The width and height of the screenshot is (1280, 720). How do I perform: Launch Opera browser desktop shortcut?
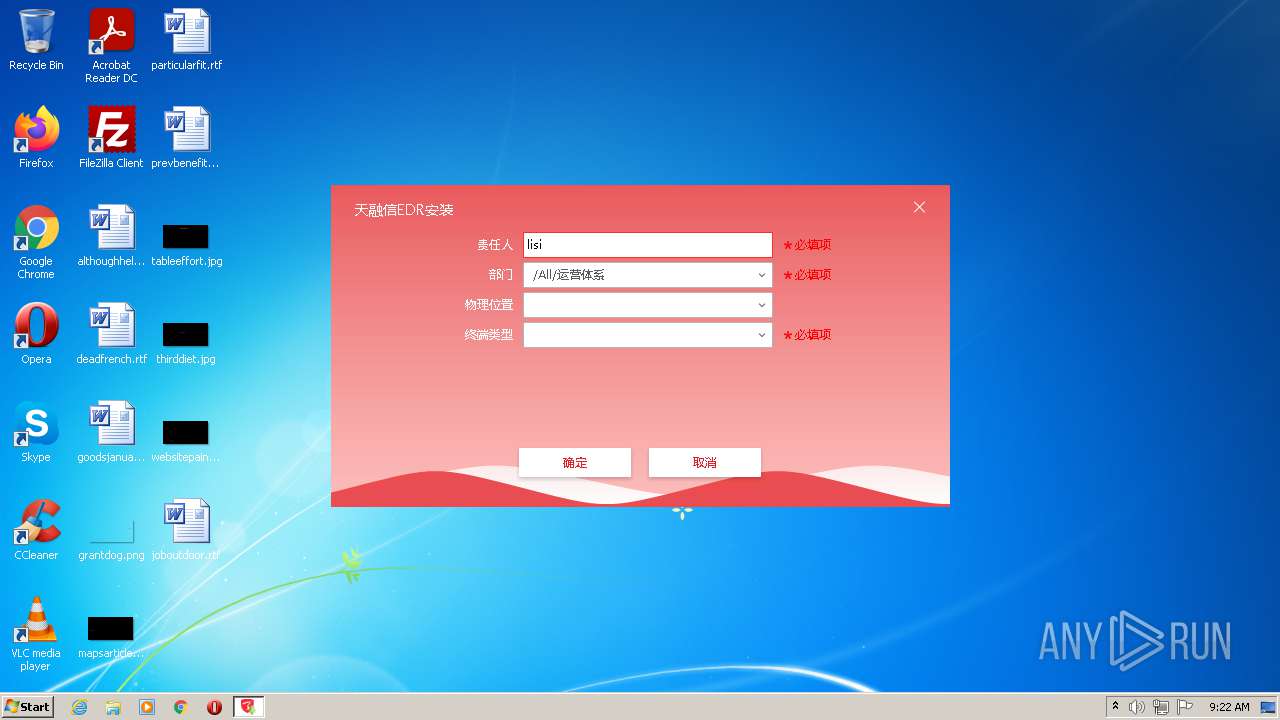point(36,334)
